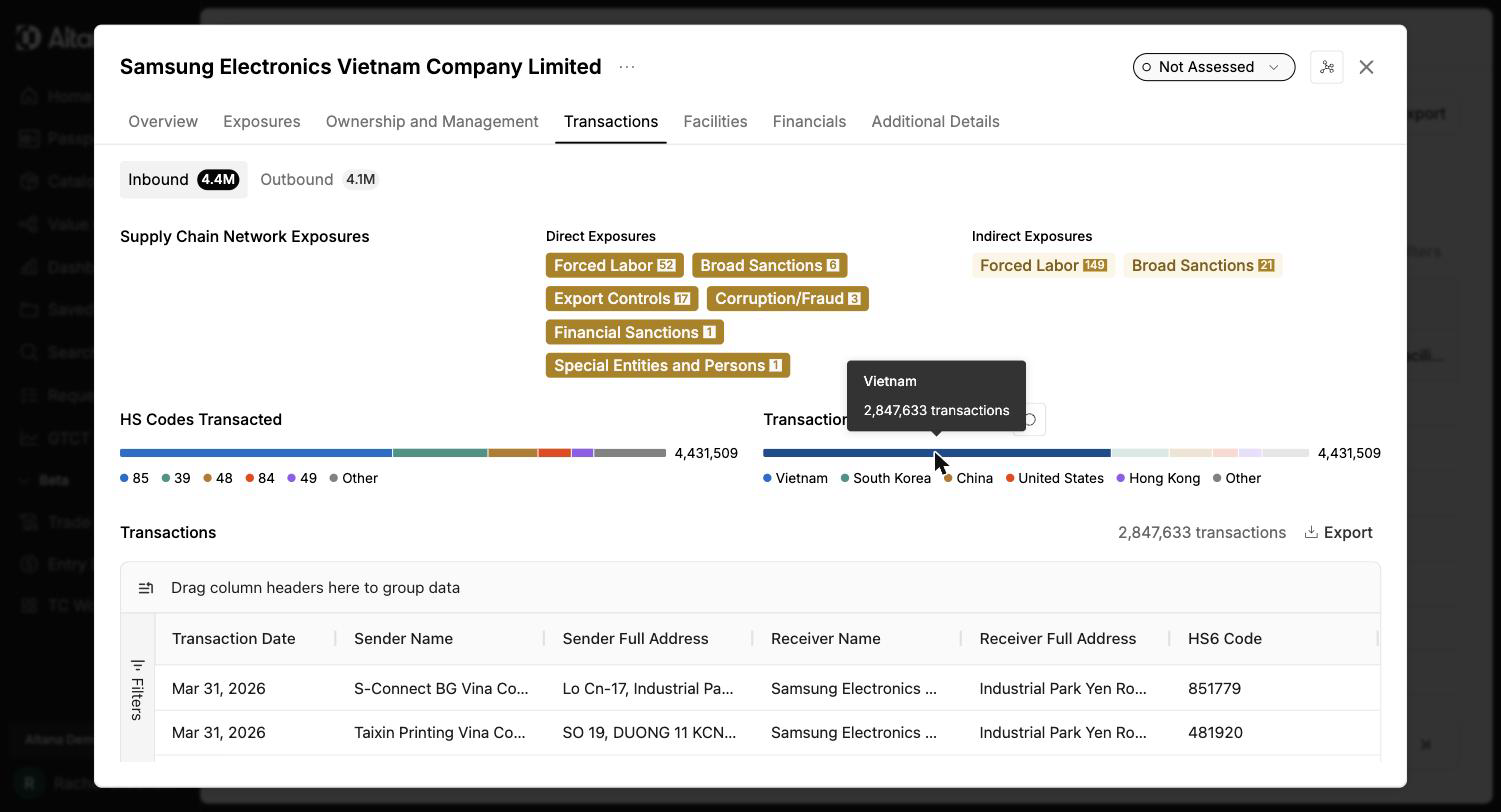
Task: Toggle HS code 84 legend item
Action: [260, 478]
